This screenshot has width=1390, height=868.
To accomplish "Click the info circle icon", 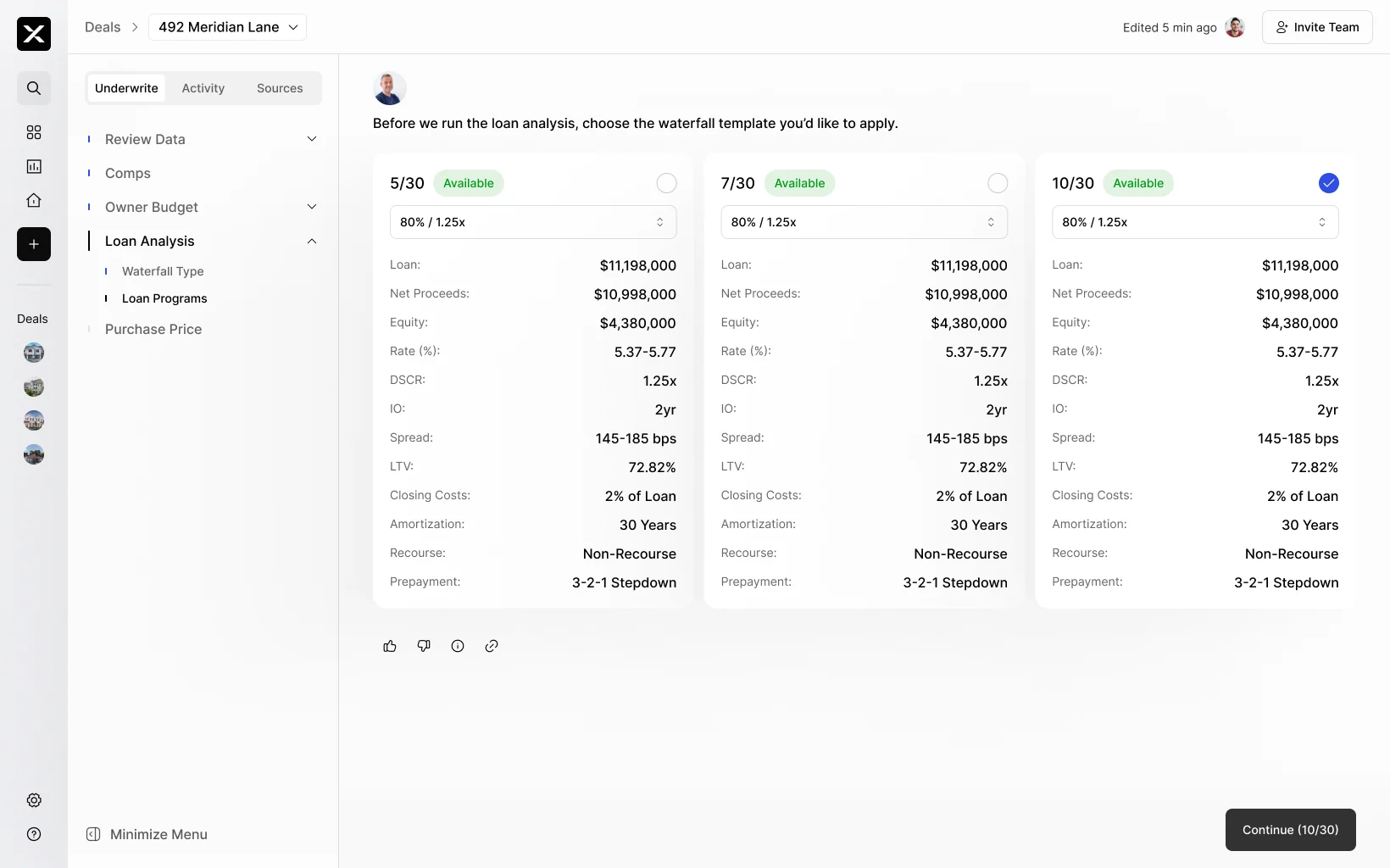I will pyautogui.click(x=458, y=646).
